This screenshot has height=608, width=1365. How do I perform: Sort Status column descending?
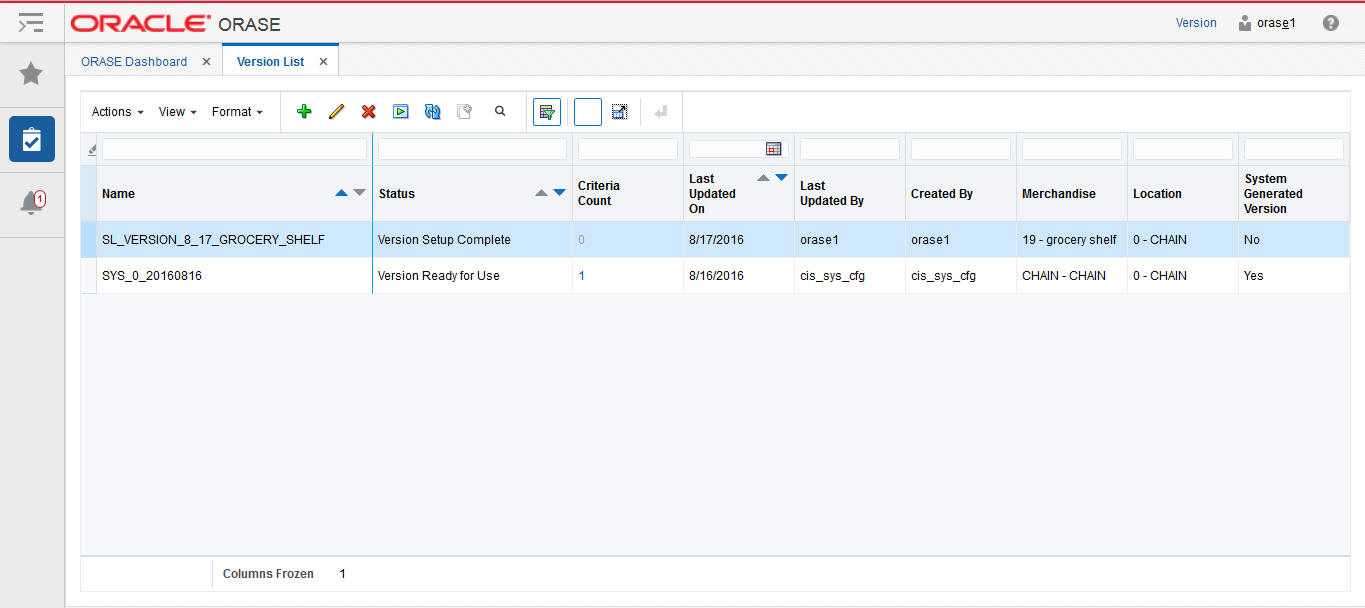pos(560,192)
